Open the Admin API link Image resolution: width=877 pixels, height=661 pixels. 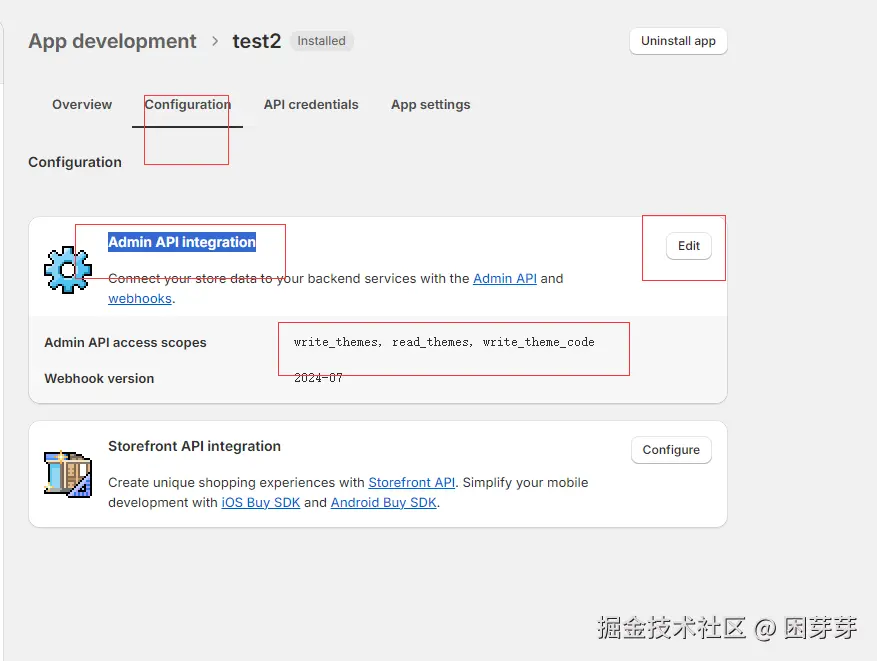tap(504, 278)
